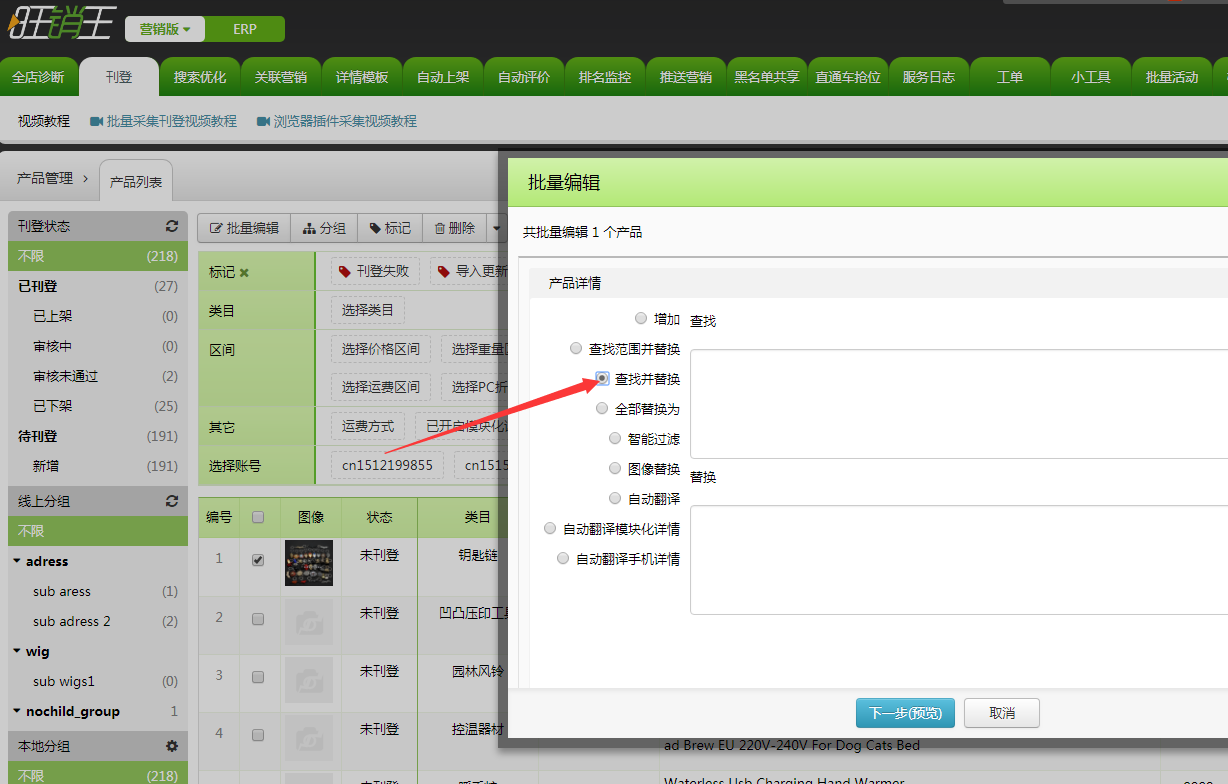Filter by 新增 status

click(97, 466)
